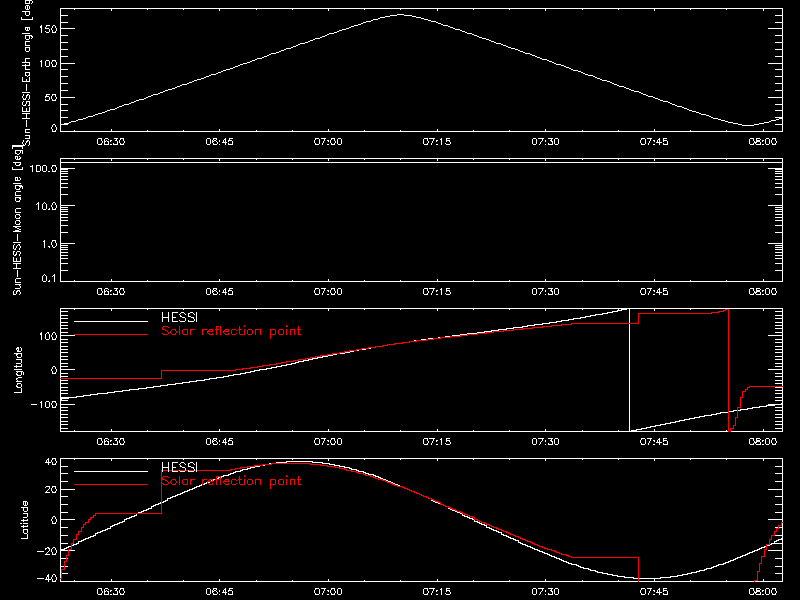Click the 10.0 tick on Moon angle axis

[46, 206]
